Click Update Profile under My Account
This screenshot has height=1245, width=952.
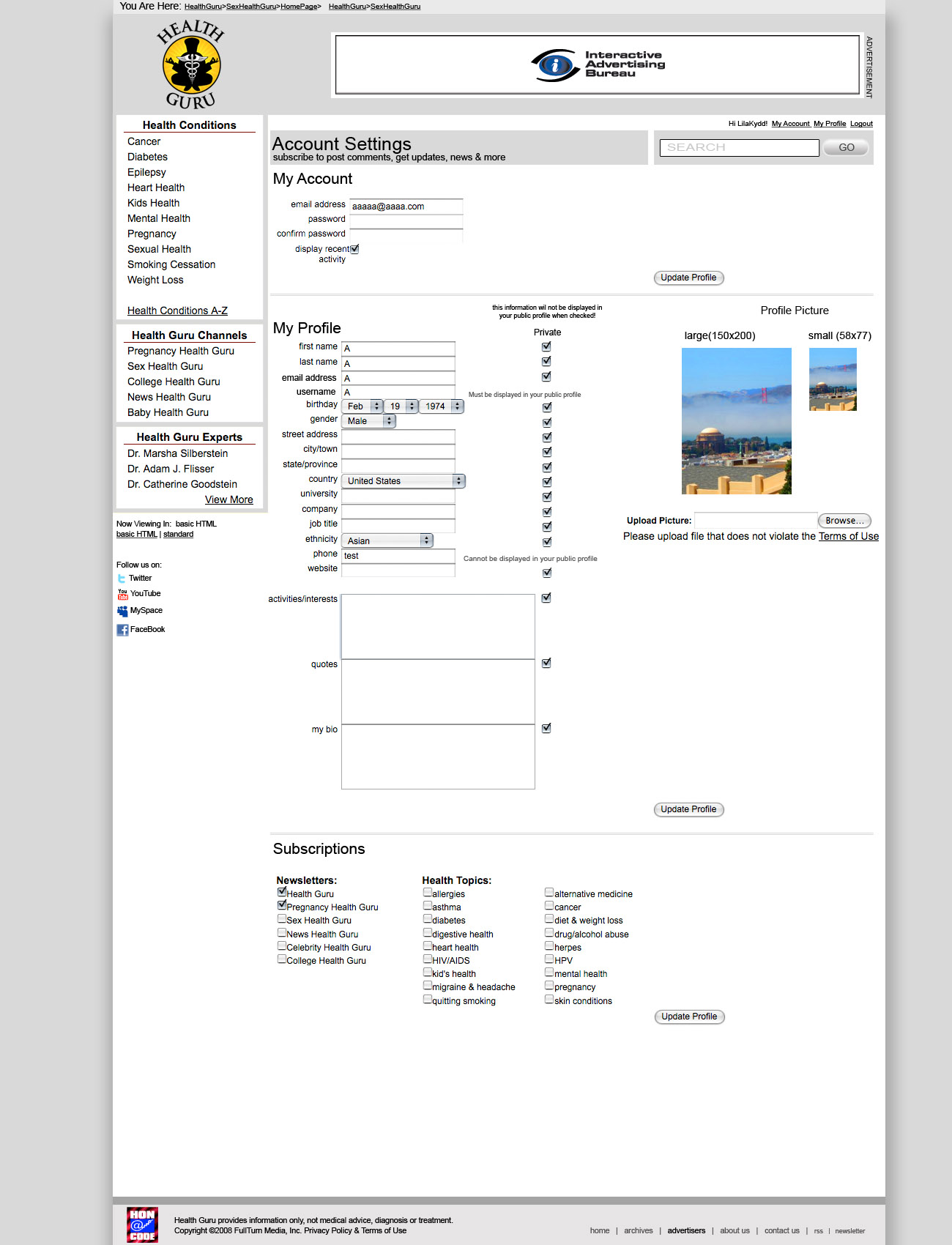pos(688,278)
